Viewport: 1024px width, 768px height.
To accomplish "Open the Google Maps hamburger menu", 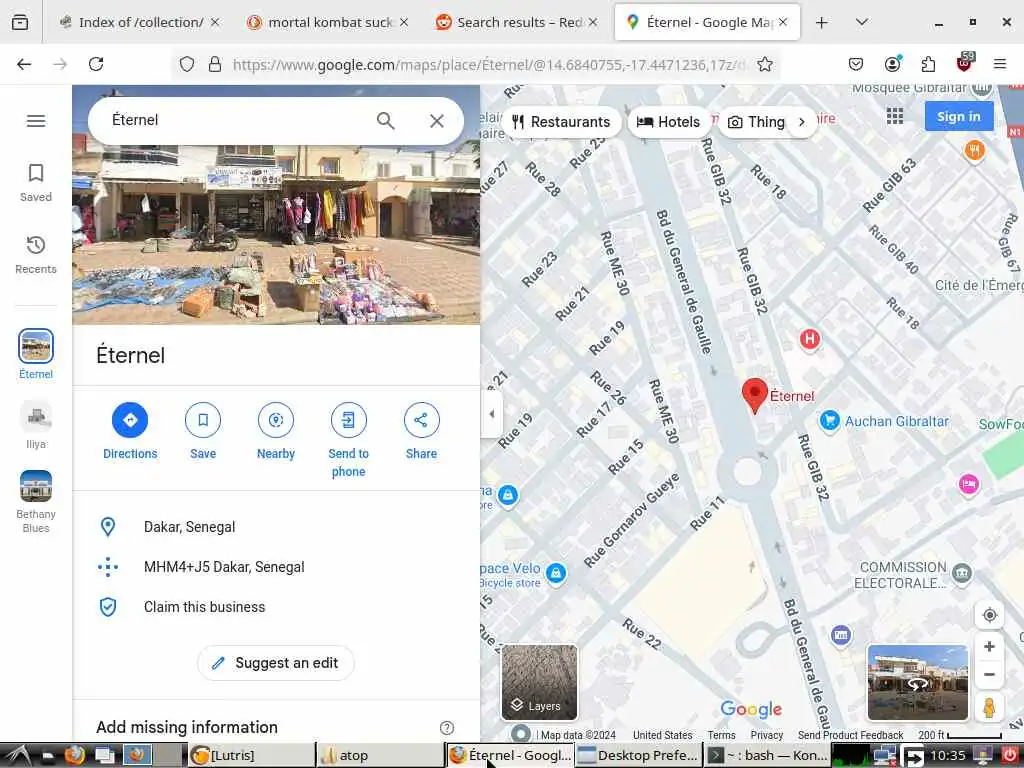I will pos(36,121).
